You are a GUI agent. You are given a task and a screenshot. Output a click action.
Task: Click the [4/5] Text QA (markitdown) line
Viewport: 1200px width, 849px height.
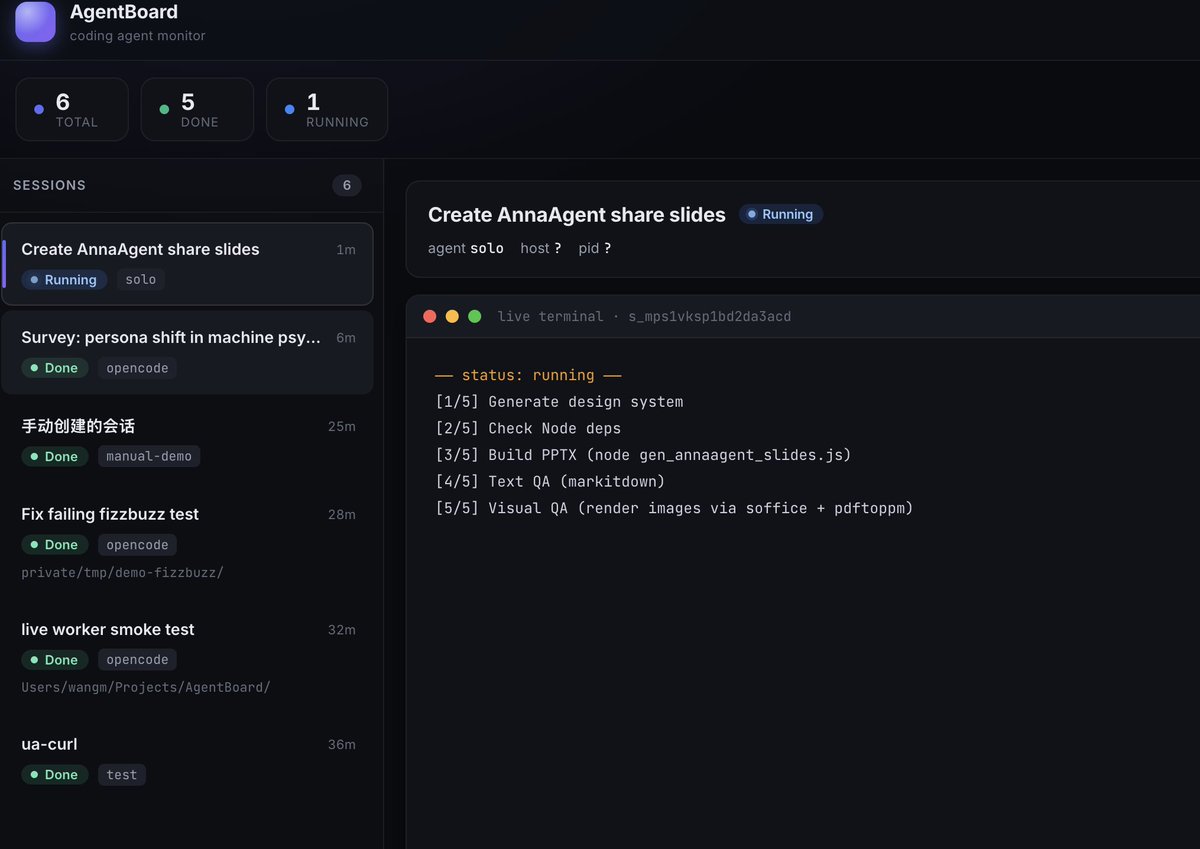click(550, 482)
